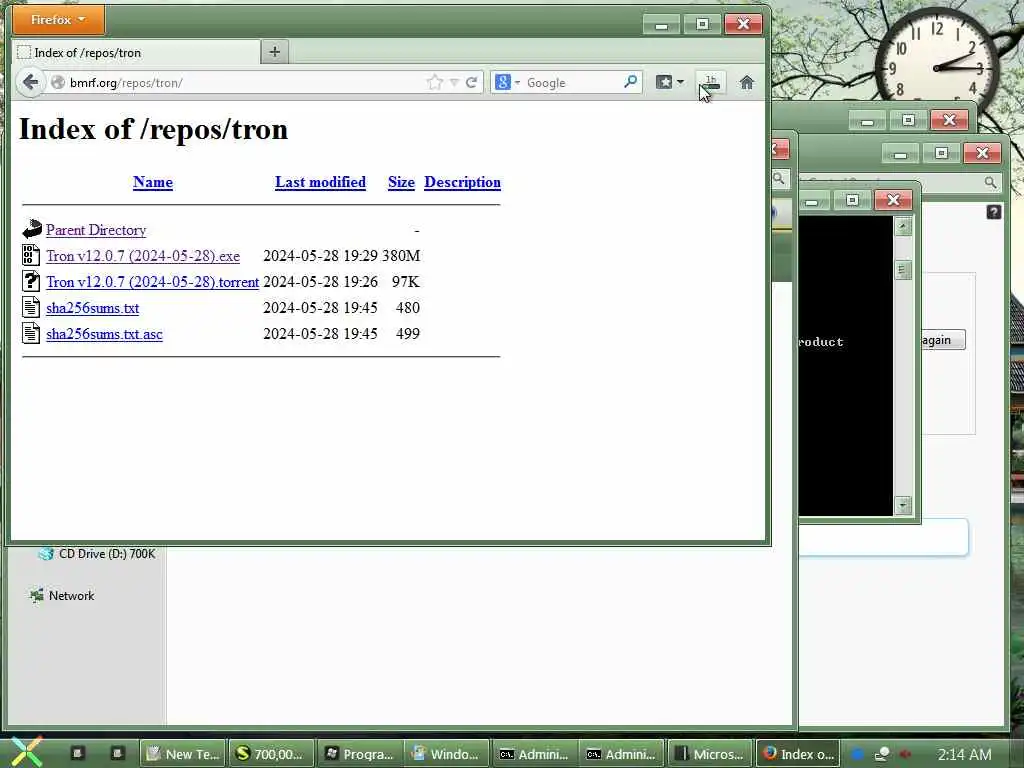Open the orange Firefox menu button
The width and height of the screenshot is (1024, 768).
point(58,20)
